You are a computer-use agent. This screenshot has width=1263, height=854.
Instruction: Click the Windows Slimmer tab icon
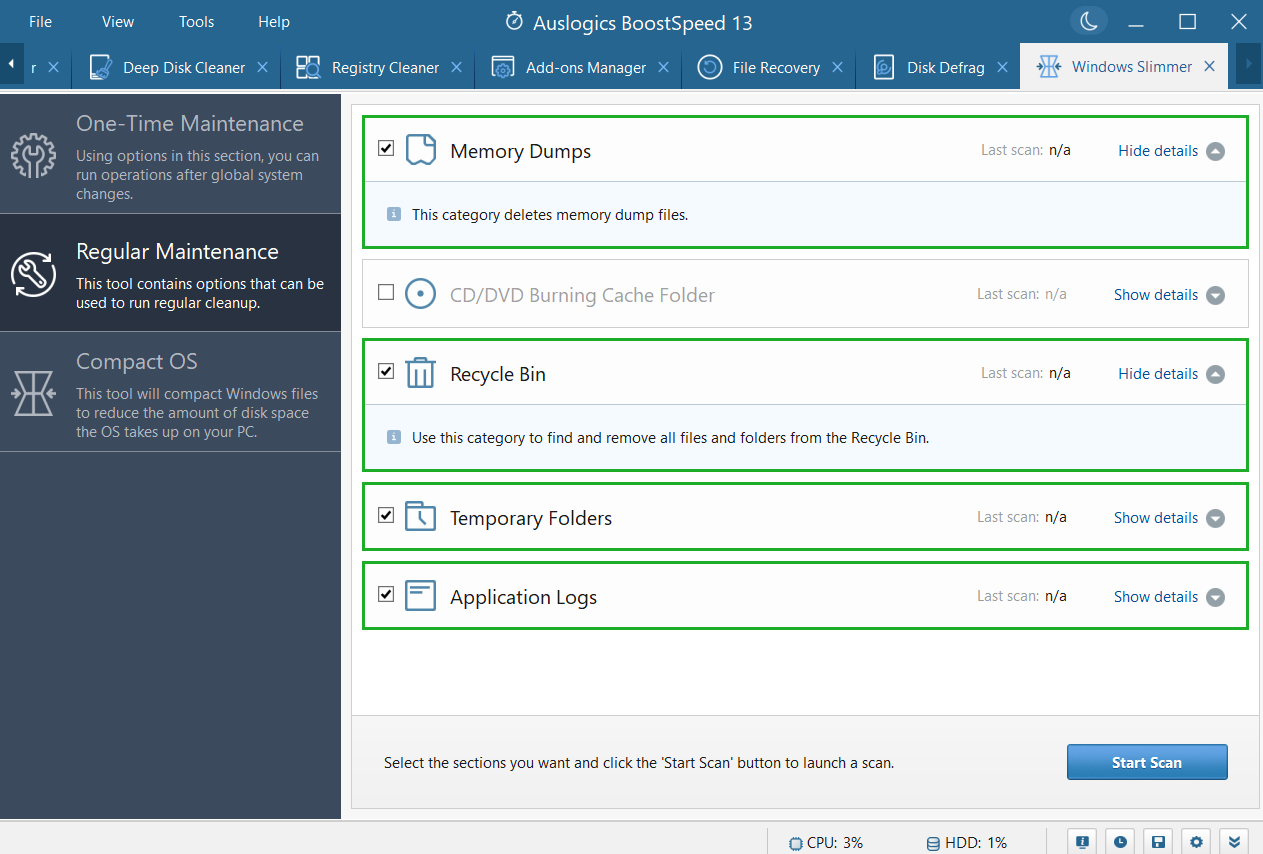click(x=1048, y=67)
